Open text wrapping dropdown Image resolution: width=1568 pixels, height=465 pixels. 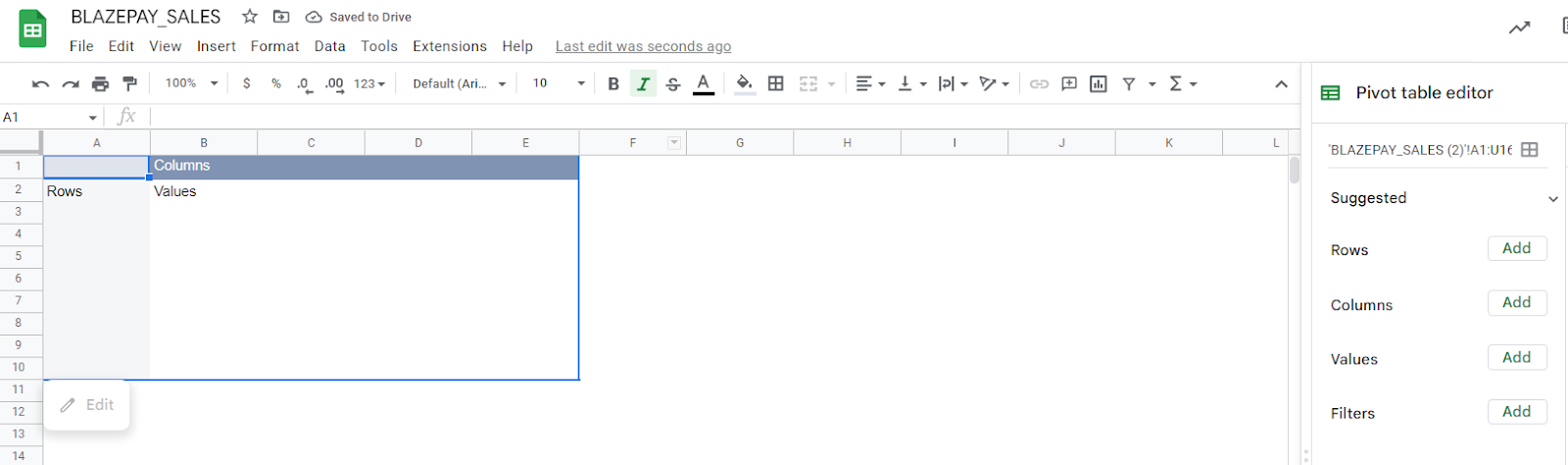(953, 84)
